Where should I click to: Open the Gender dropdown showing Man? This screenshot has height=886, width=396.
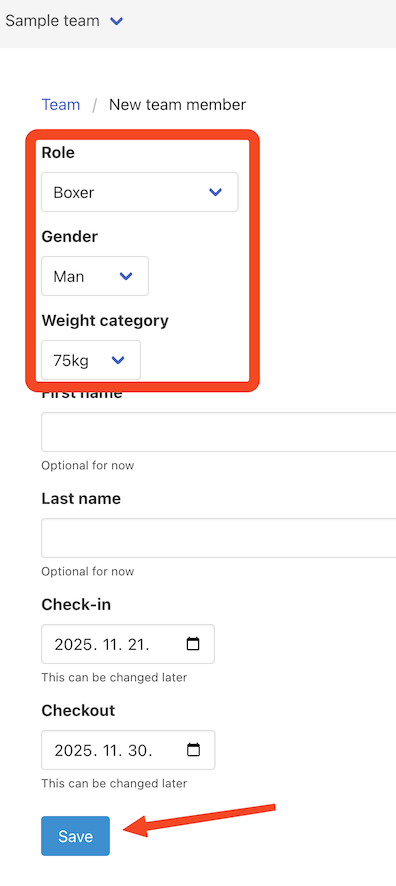coord(95,276)
